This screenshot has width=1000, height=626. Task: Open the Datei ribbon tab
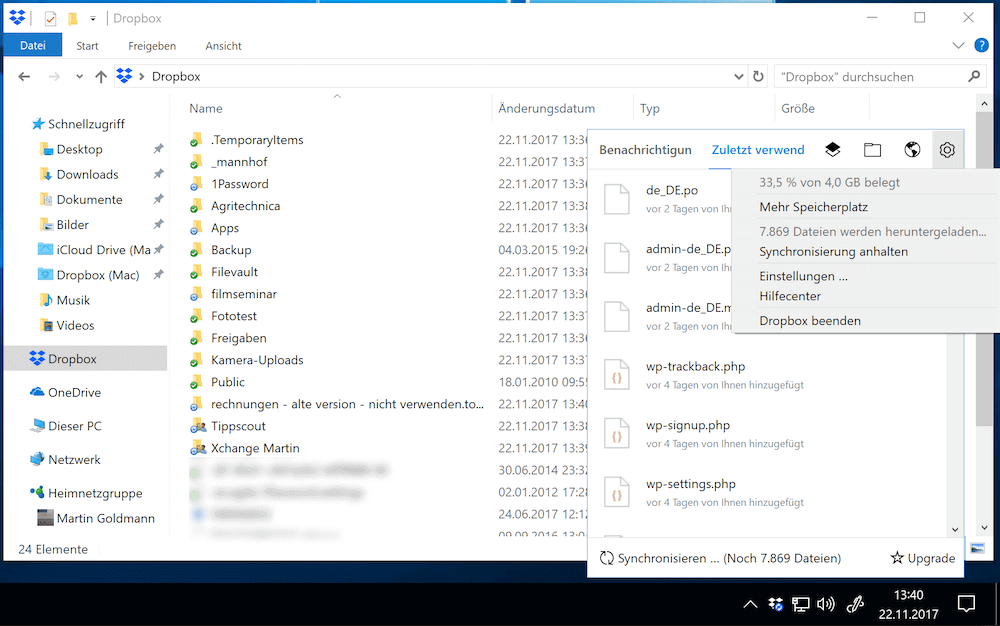[x=33, y=45]
